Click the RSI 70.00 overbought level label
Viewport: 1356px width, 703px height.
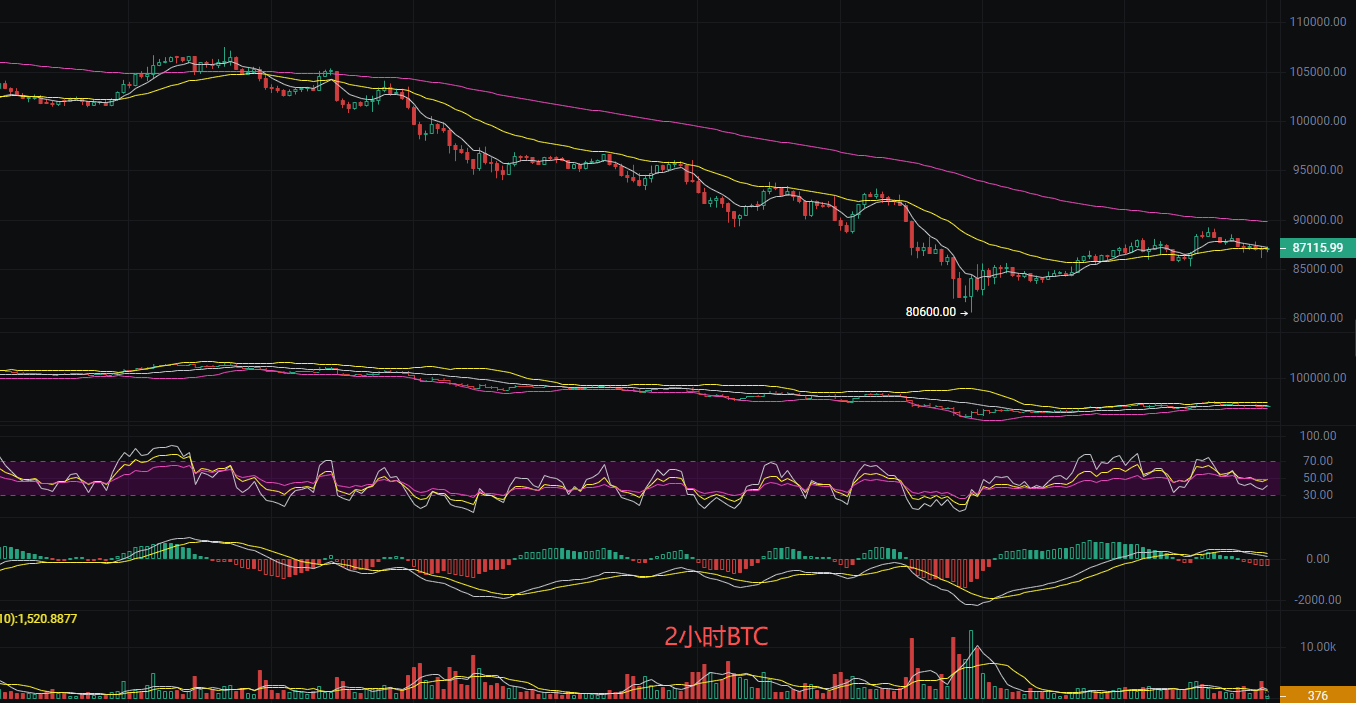(1318, 461)
